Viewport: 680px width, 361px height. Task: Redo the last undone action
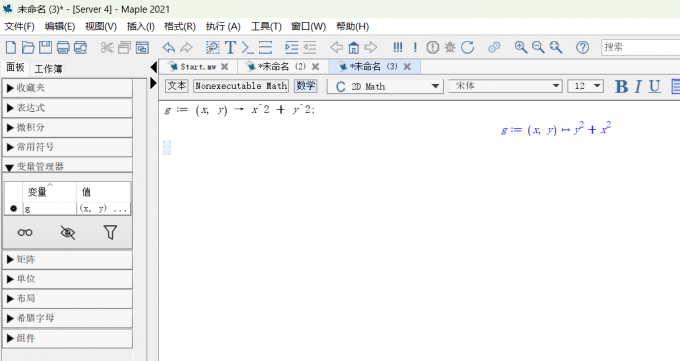coord(186,47)
